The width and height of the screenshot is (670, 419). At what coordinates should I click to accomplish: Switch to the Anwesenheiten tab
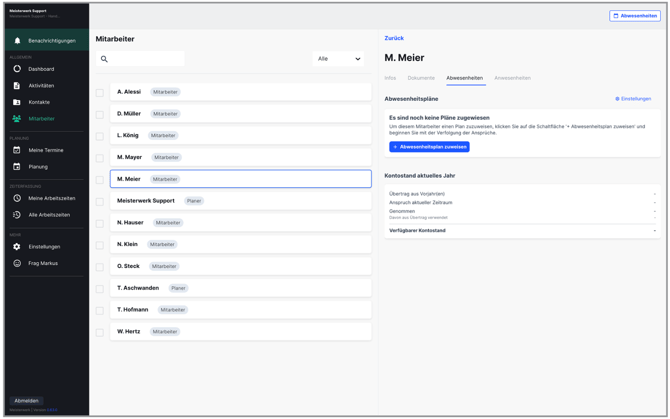pyautogui.click(x=512, y=78)
